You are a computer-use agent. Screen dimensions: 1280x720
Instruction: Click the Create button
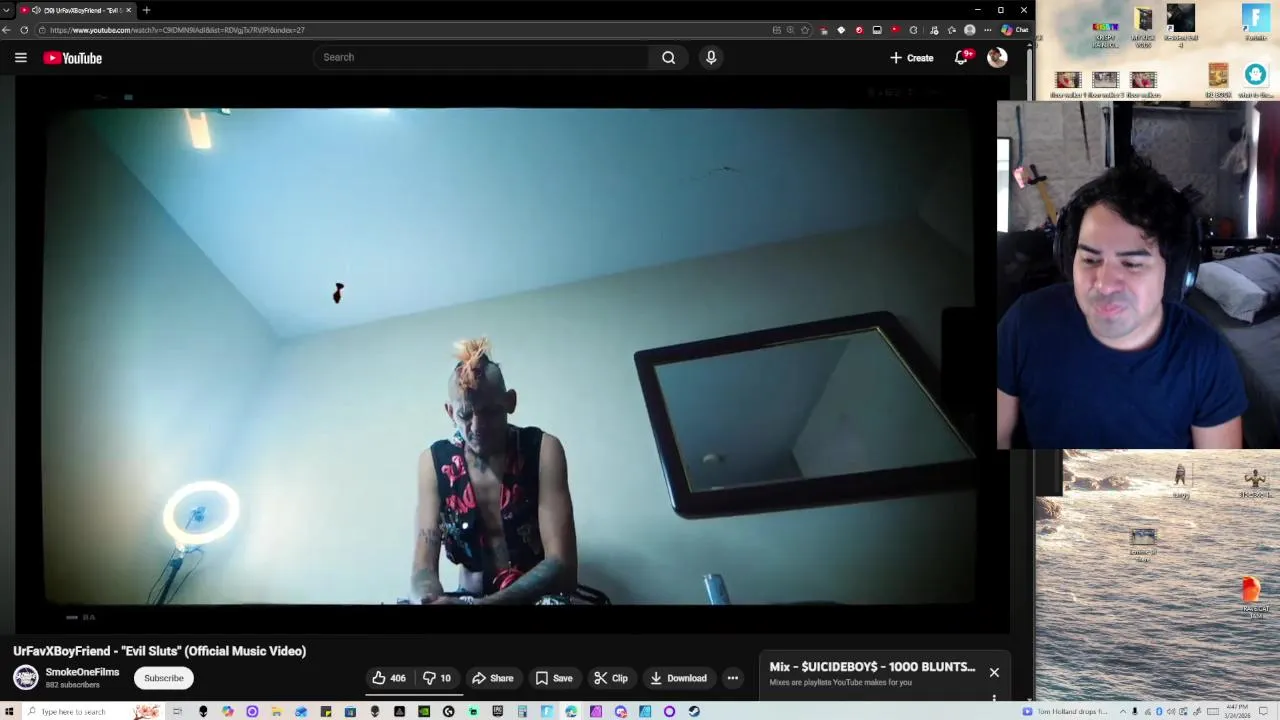tap(912, 58)
